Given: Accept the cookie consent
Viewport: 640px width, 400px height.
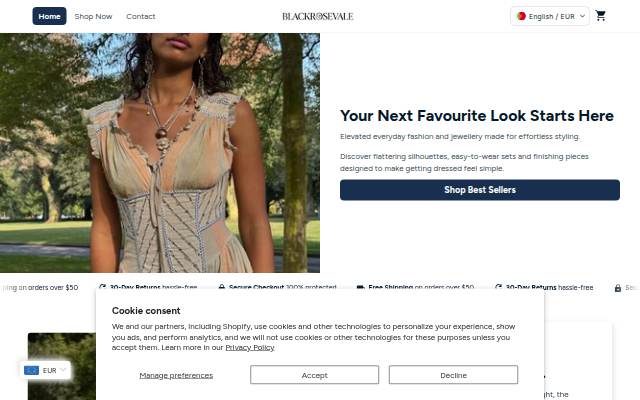Looking at the screenshot, I should (x=314, y=375).
